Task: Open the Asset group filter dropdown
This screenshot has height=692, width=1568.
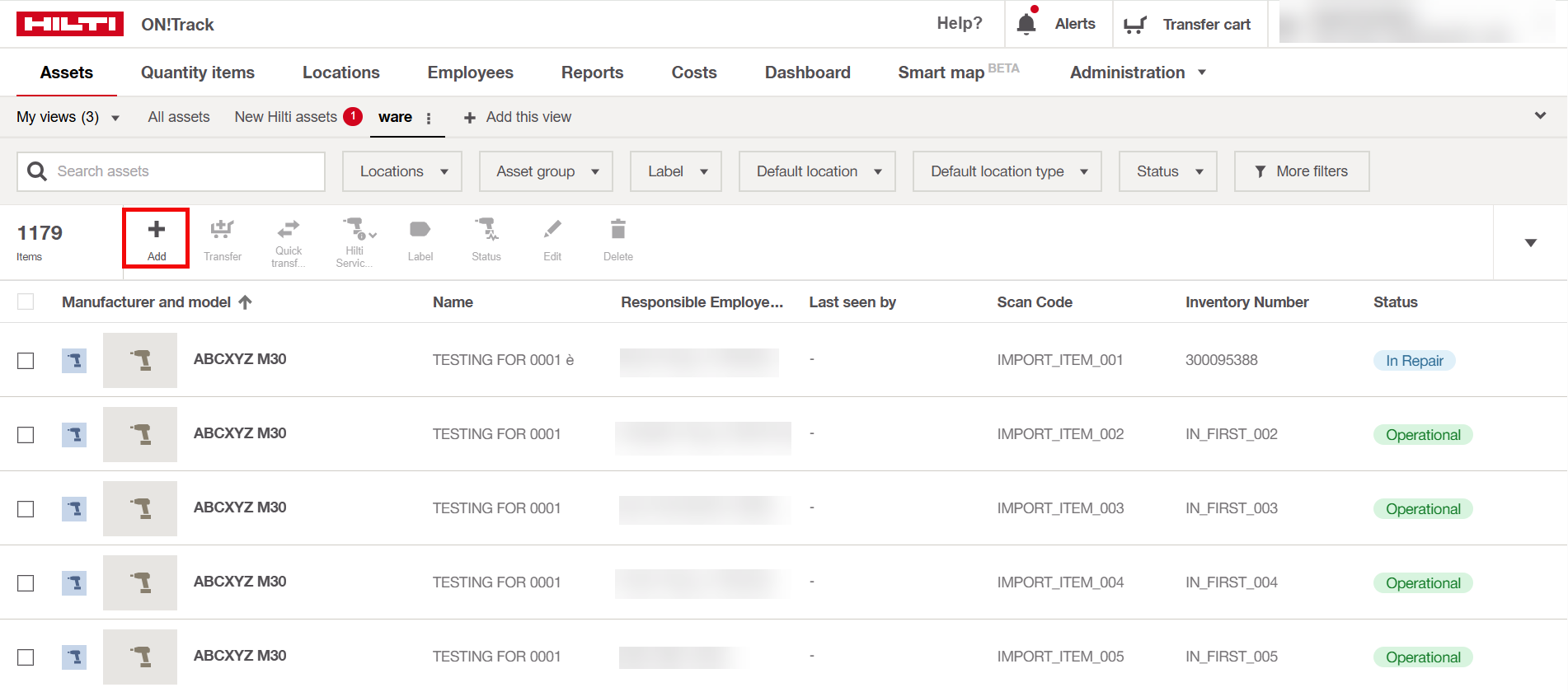Action: tap(546, 171)
